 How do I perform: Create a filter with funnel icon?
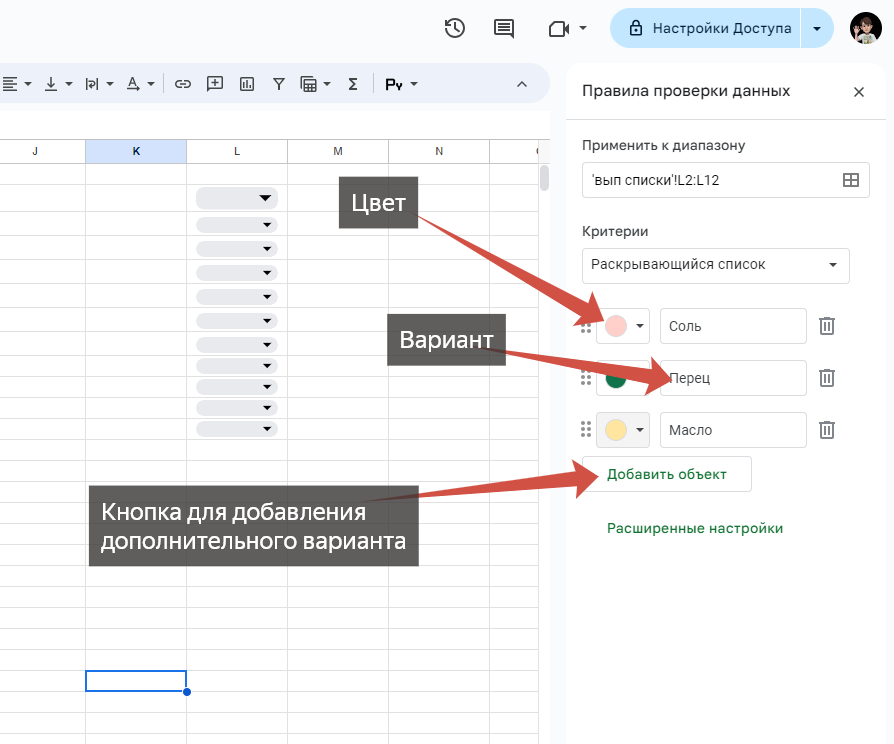(x=279, y=84)
